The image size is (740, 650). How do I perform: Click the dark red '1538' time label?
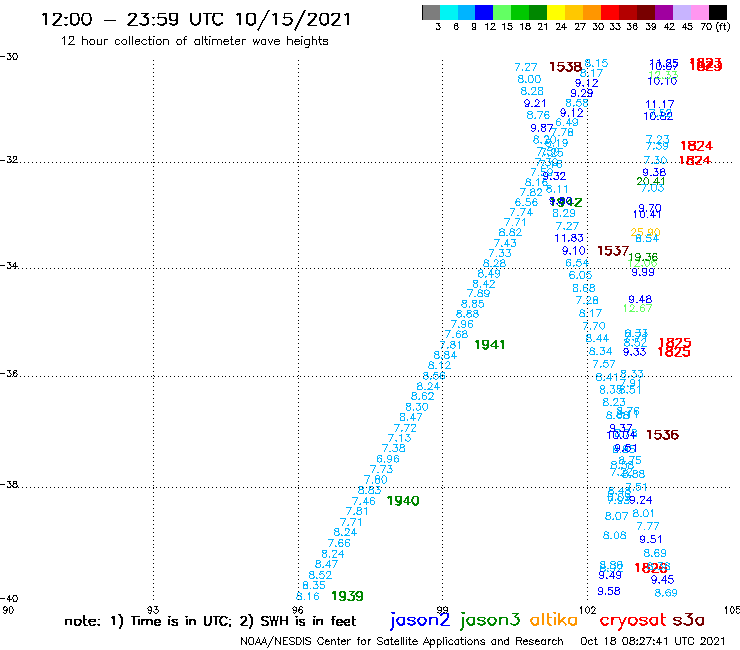[565, 67]
